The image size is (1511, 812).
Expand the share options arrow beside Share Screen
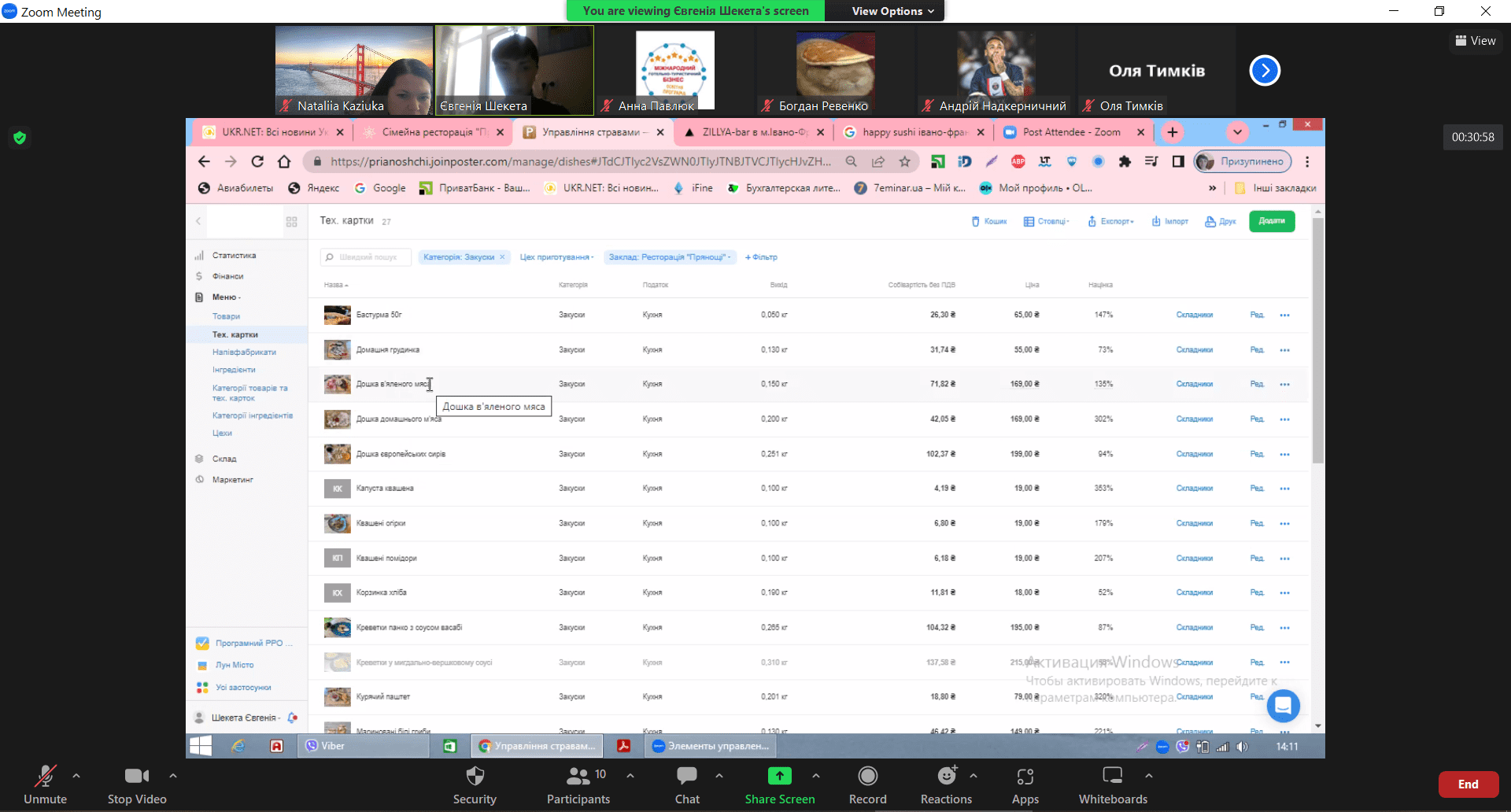click(x=816, y=776)
